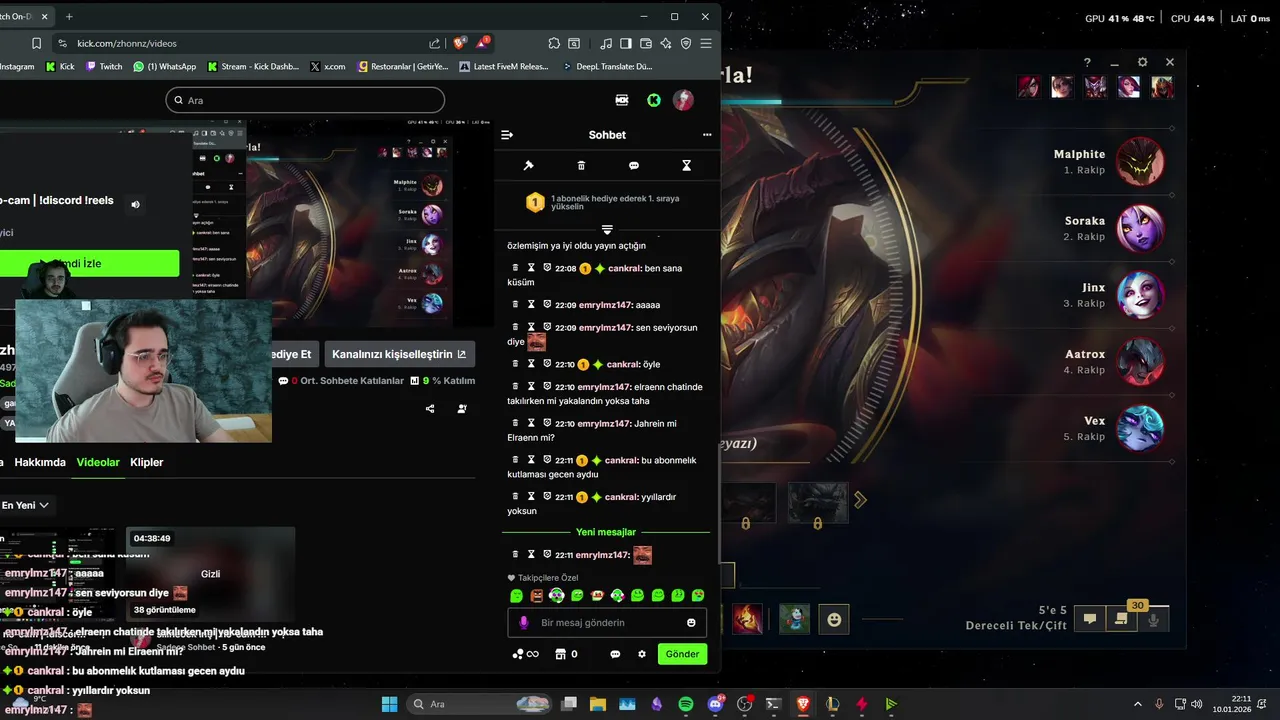Open the user profile avatar in Kick header
Screen dimensions: 1280x720
click(x=683, y=100)
